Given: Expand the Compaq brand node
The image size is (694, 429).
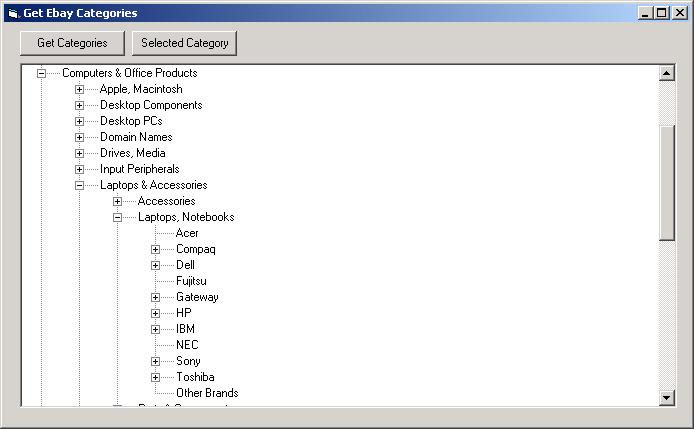Looking at the screenshot, I should coord(156,249).
